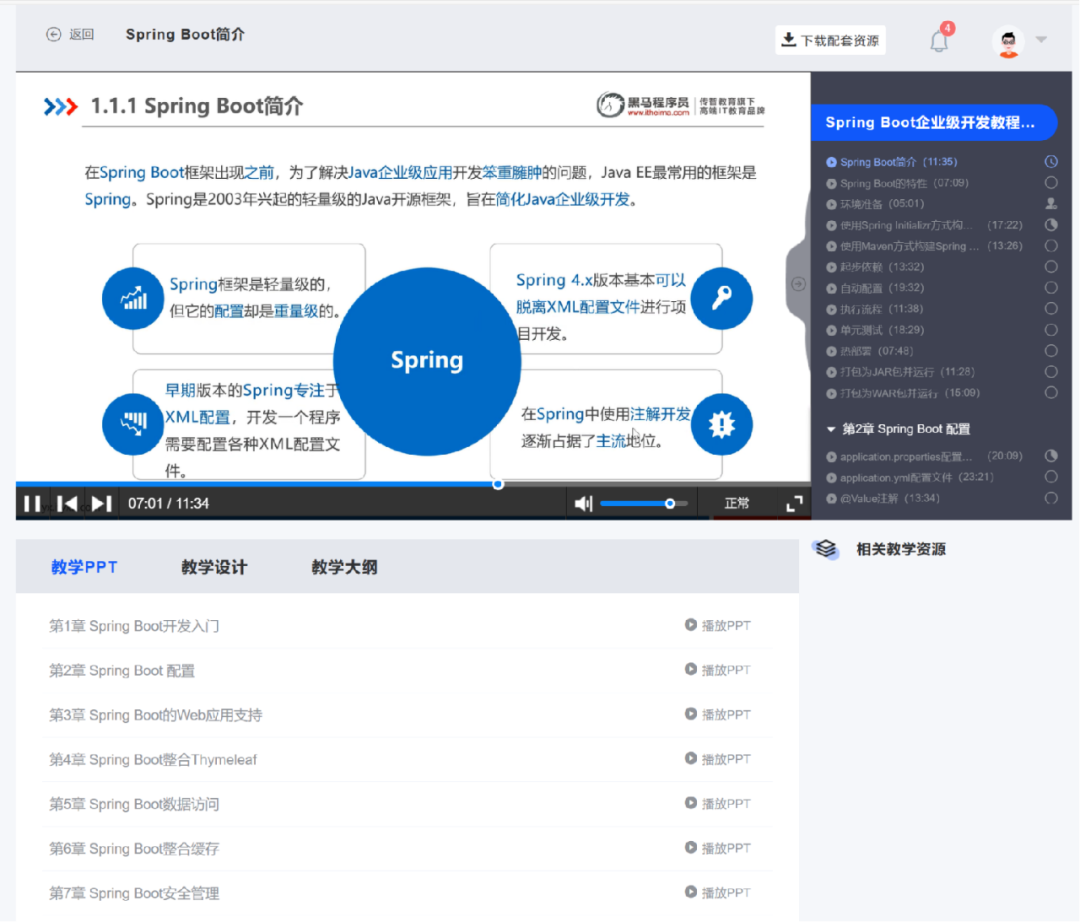
Task: Toggle completion circle for 单元测试
Action: pos(1051,330)
